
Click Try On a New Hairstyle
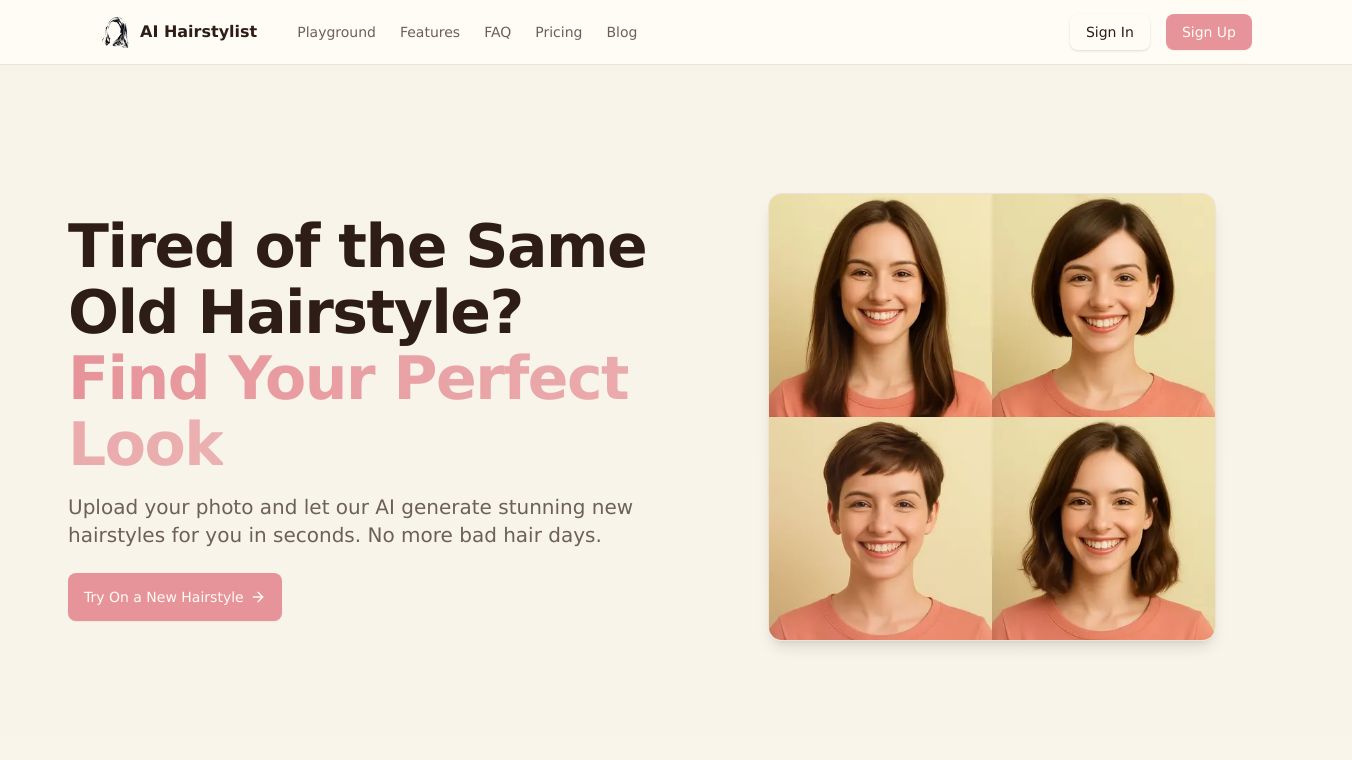point(175,597)
